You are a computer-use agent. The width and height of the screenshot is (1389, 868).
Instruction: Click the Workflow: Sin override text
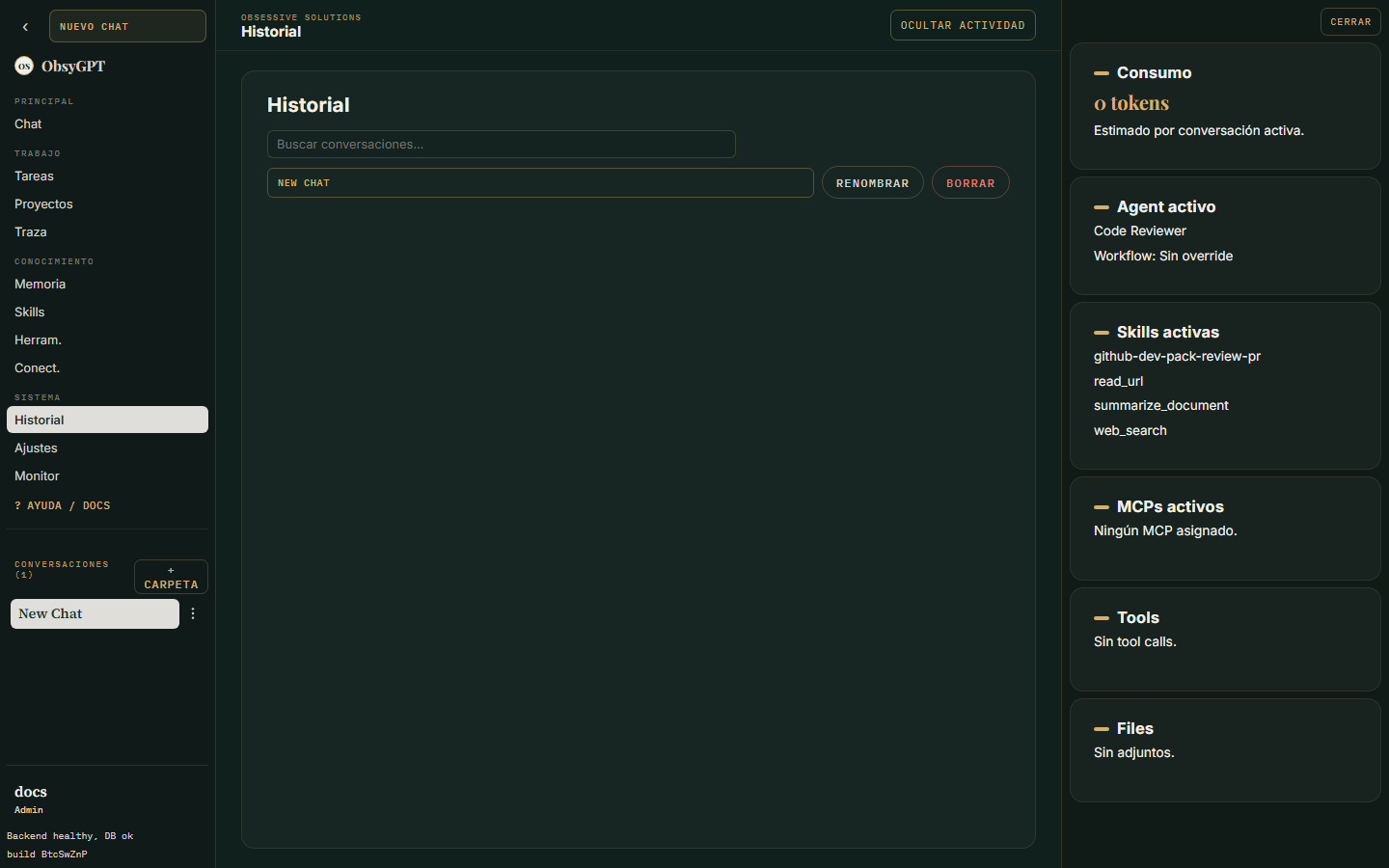click(1163, 257)
